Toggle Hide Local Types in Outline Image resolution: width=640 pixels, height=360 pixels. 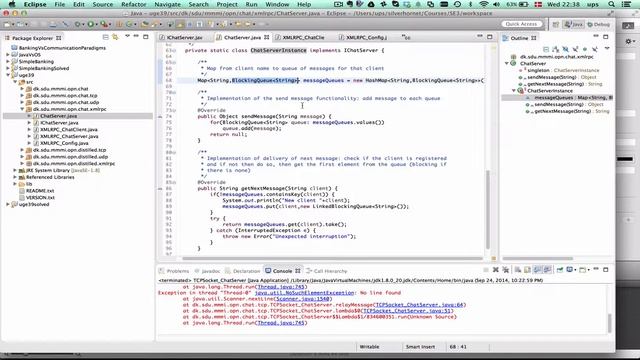click(595, 49)
